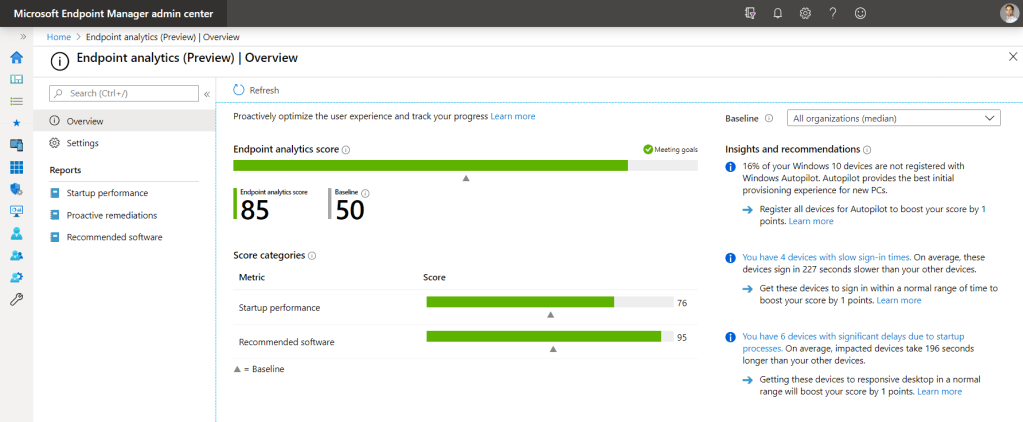Collapse the side menu with double chevron
Viewport: 1023px width, 422px height.
pyautogui.click(x=207, y=94)
